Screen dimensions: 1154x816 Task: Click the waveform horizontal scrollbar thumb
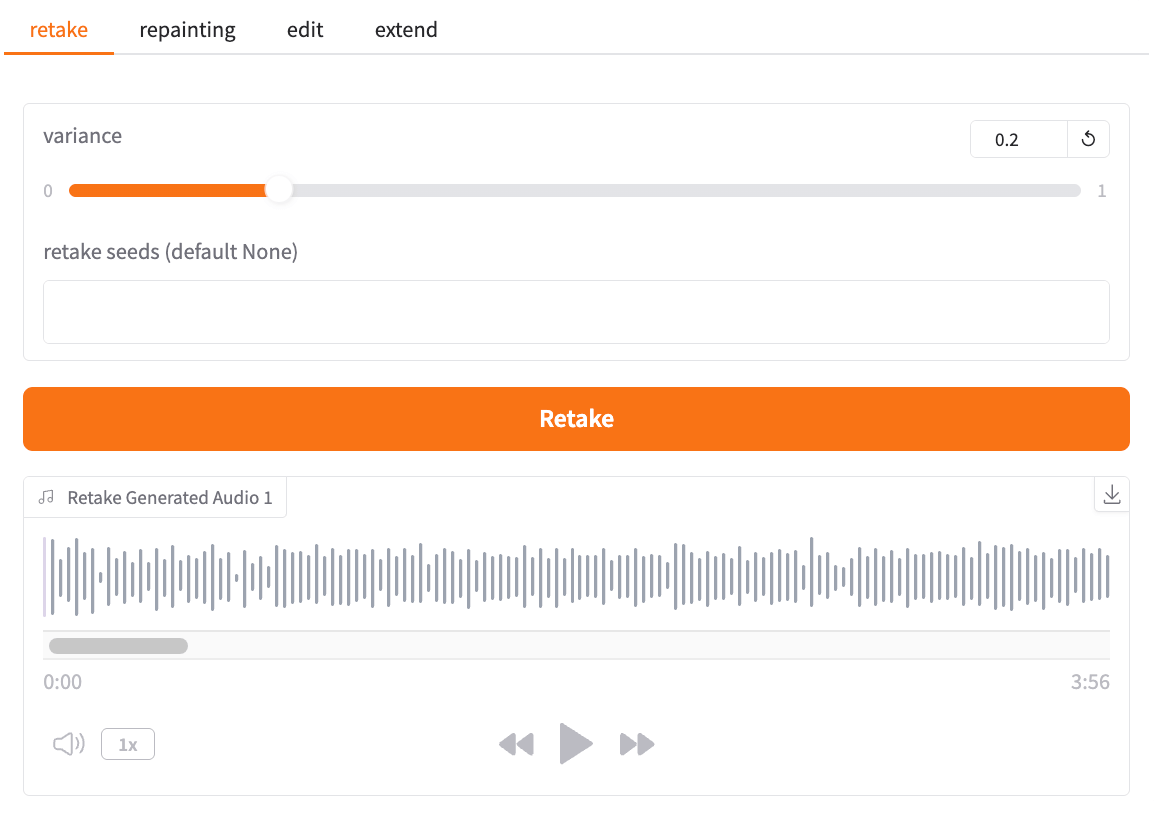[118, 646]
